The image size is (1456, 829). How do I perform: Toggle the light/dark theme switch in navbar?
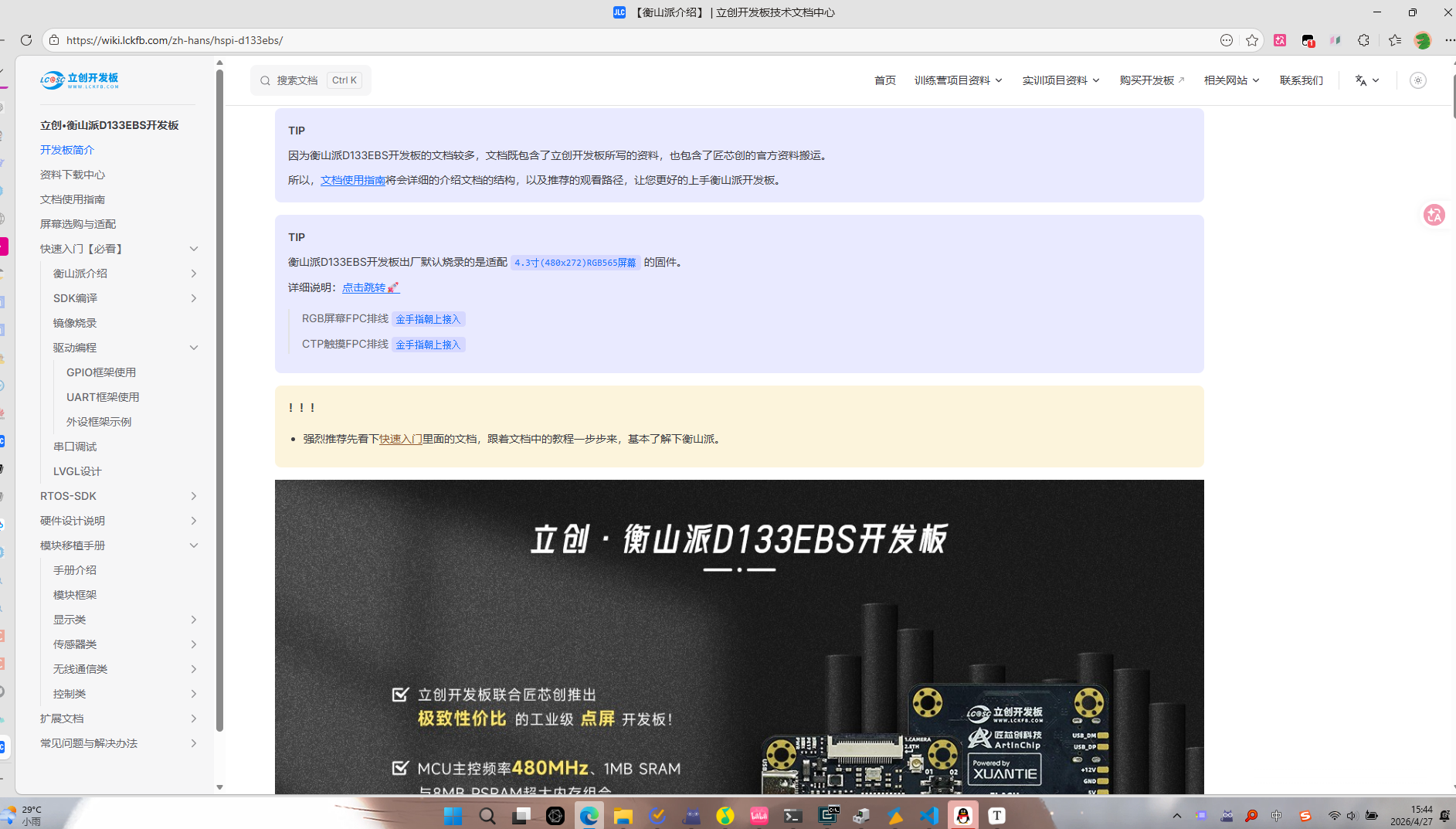[1417, 80]
